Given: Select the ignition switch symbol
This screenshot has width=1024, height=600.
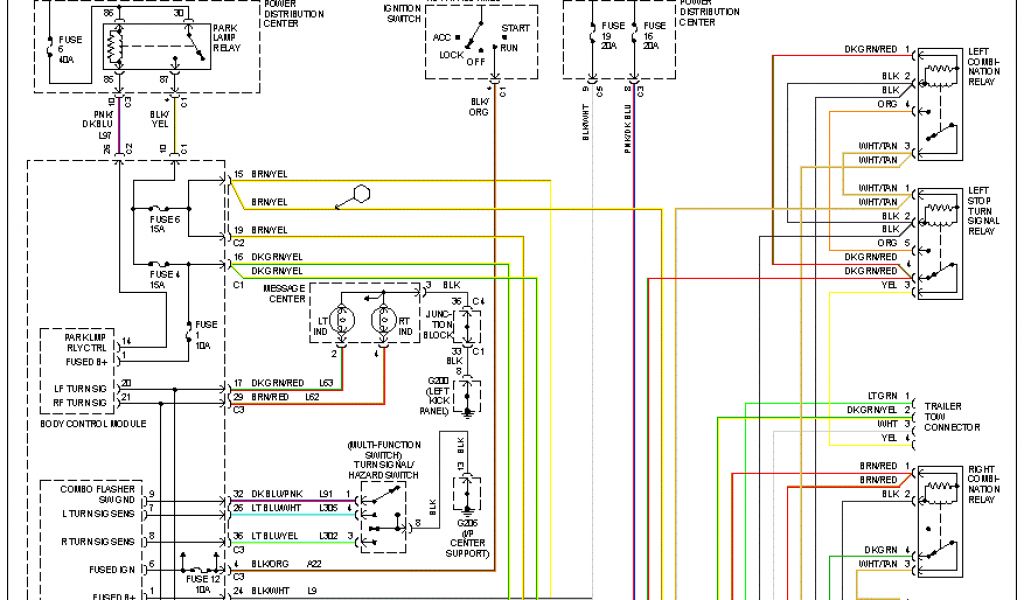Looking at the screenshot, I should point(482,44).
